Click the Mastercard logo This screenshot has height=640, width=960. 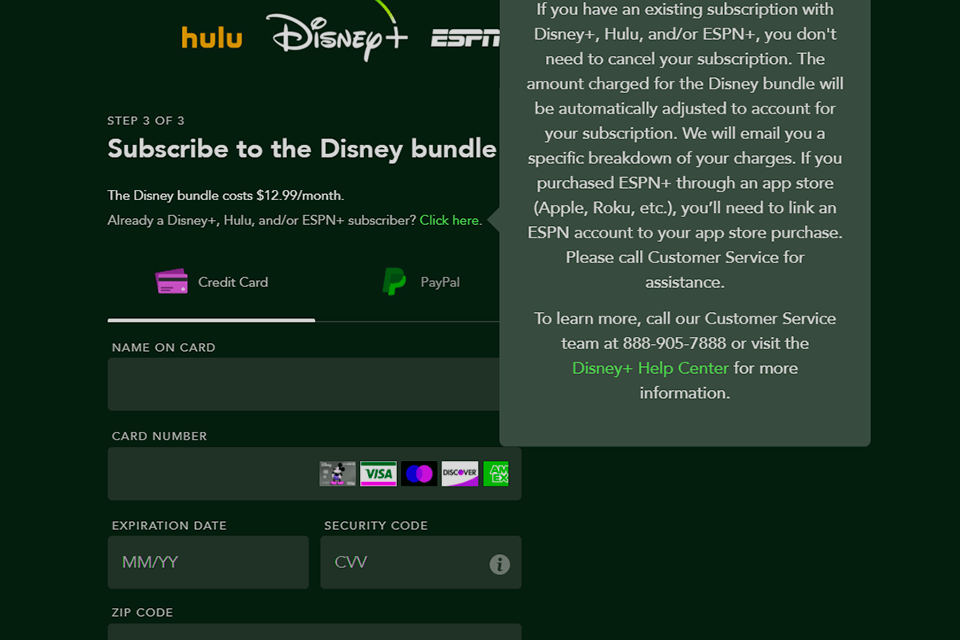[419, 473]
